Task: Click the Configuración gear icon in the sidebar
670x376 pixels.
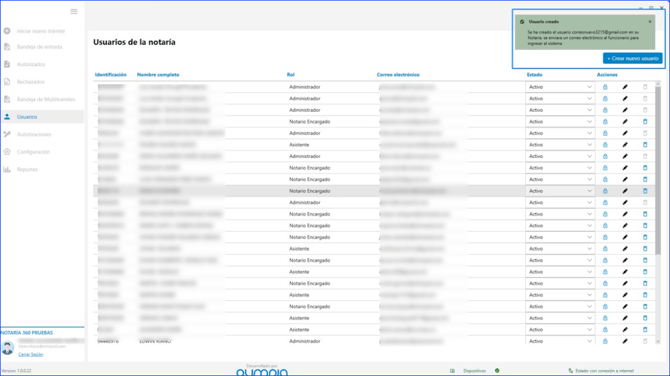Action: [7, 152]
